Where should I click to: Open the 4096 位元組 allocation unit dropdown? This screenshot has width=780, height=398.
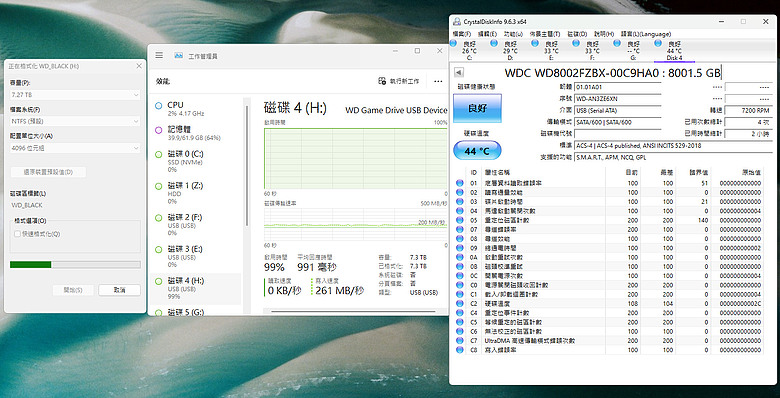pos(75,148)
